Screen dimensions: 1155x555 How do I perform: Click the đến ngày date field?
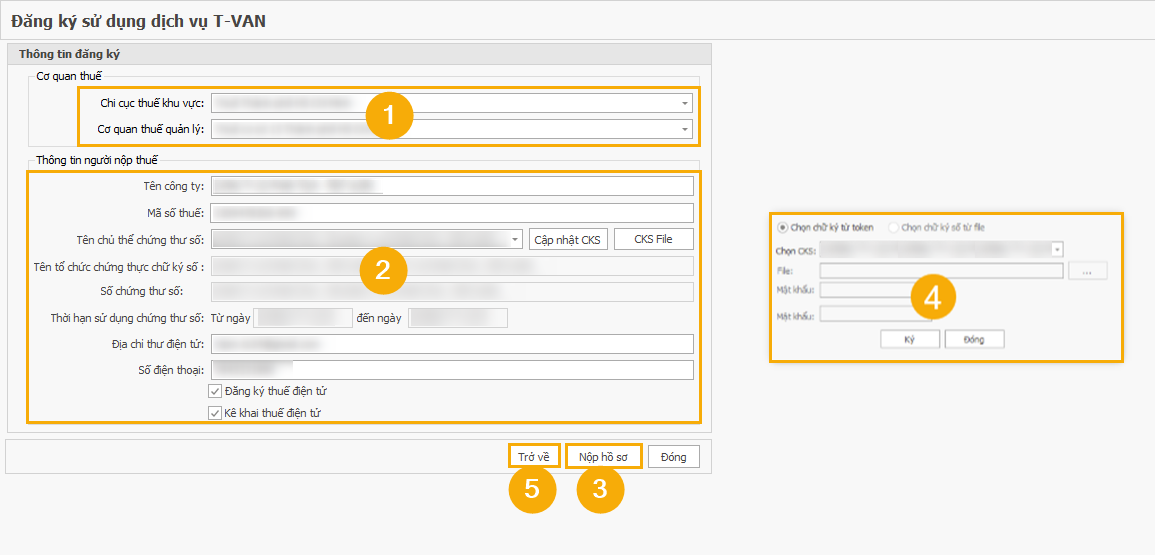(458, 318)
